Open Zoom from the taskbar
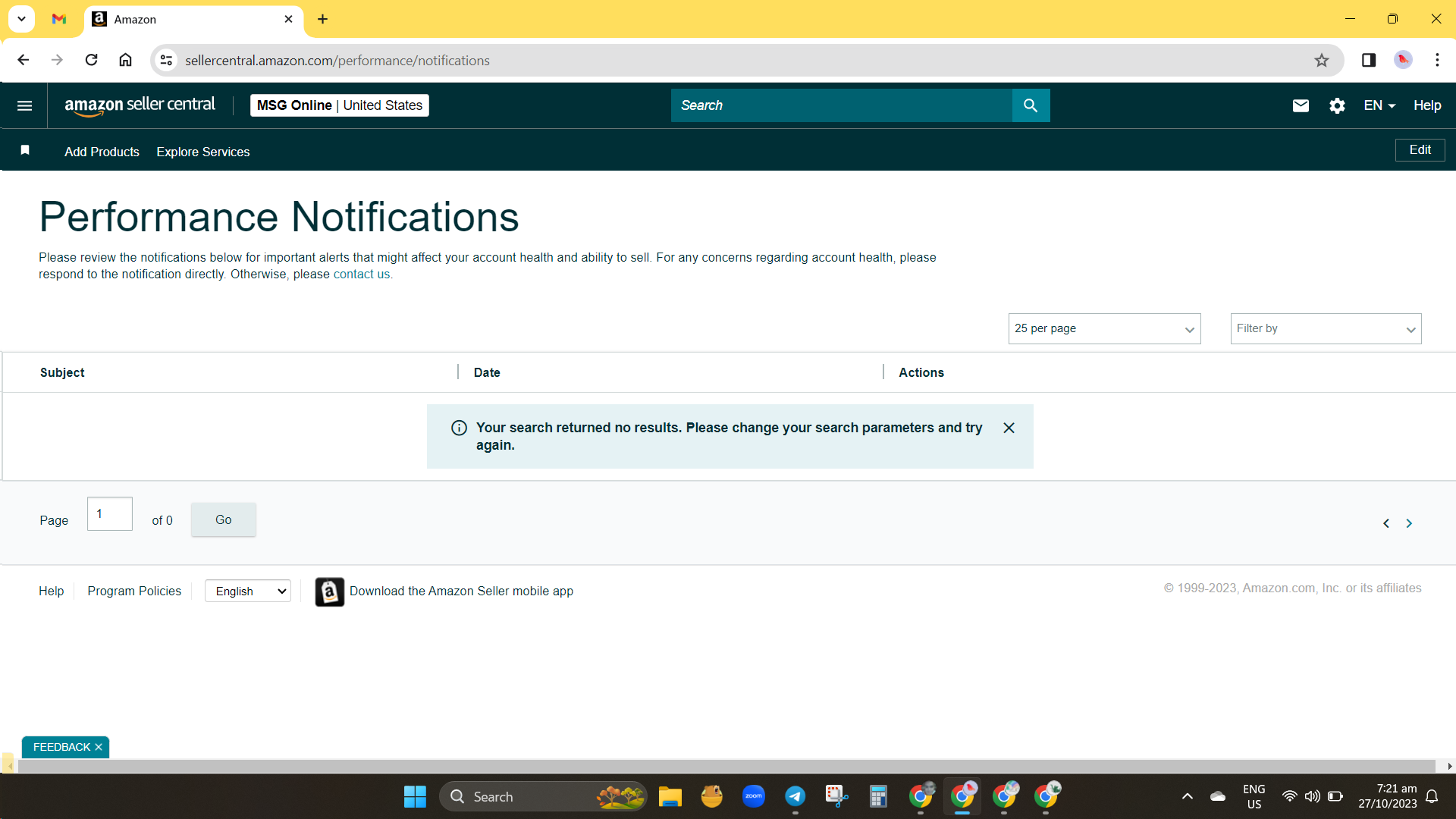This screenshot has height=819, width=1456. (754, 796)
